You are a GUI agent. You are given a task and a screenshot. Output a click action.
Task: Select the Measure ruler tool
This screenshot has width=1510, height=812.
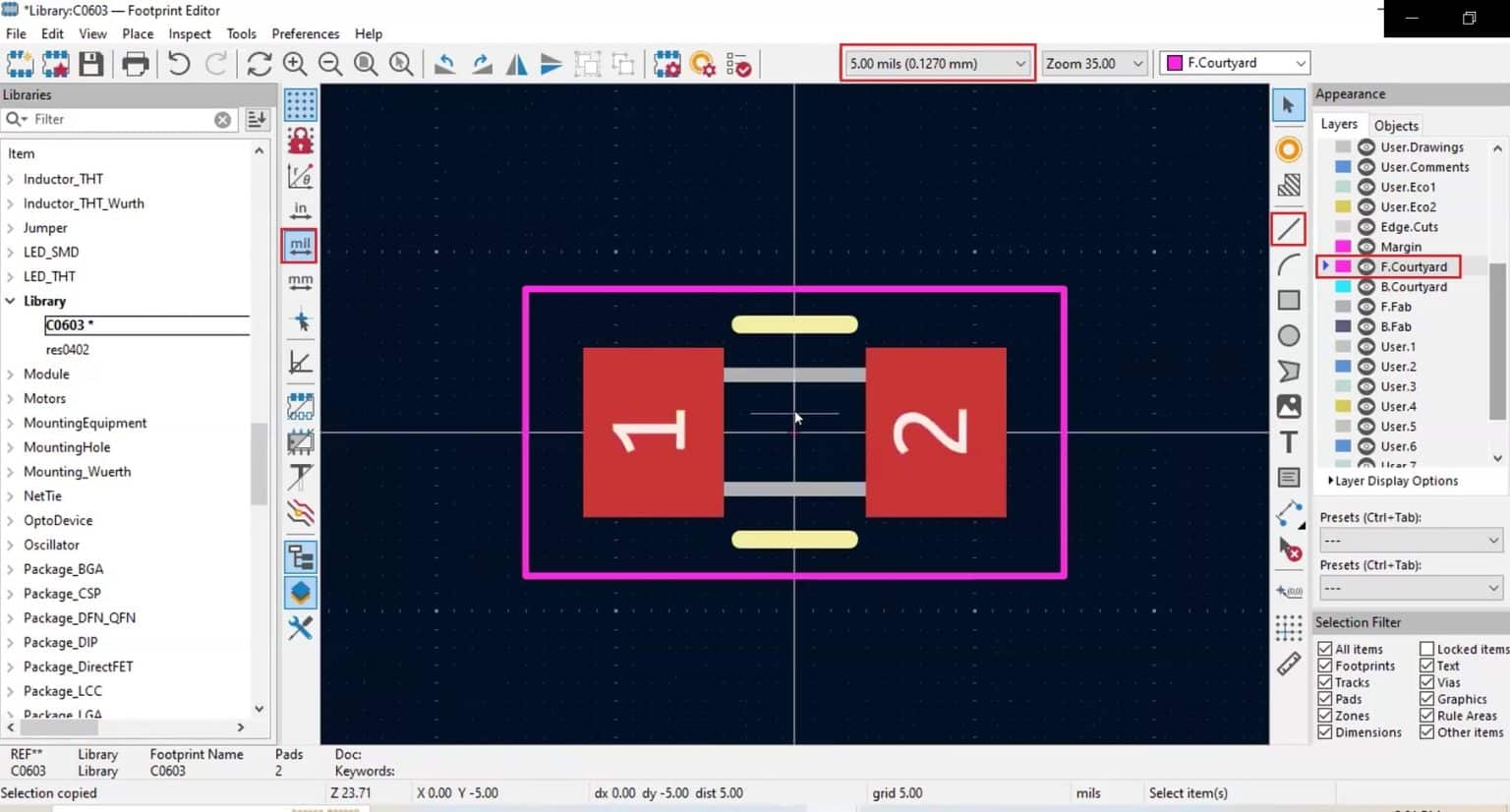pos(1289,664)
